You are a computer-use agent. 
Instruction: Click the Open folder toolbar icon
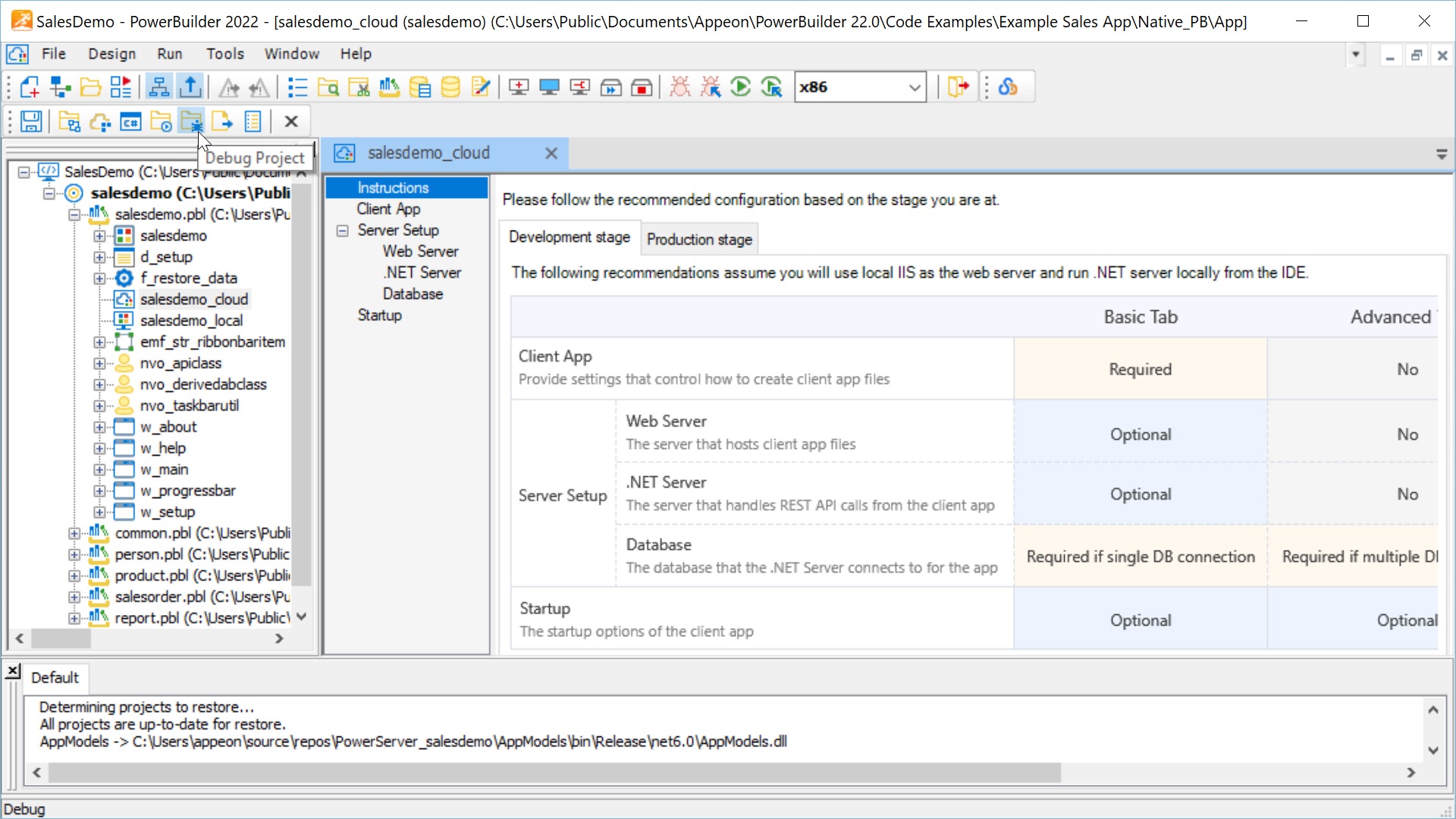pyautogui.click(x=90, y=87)
